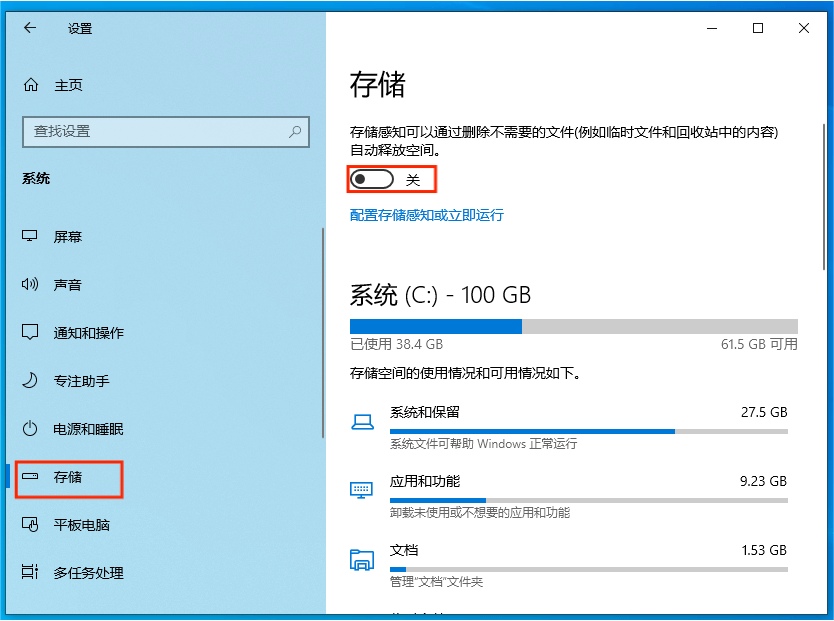Select the 专注助手 moon icon
The image size is (834, 621).
point(31,380)
